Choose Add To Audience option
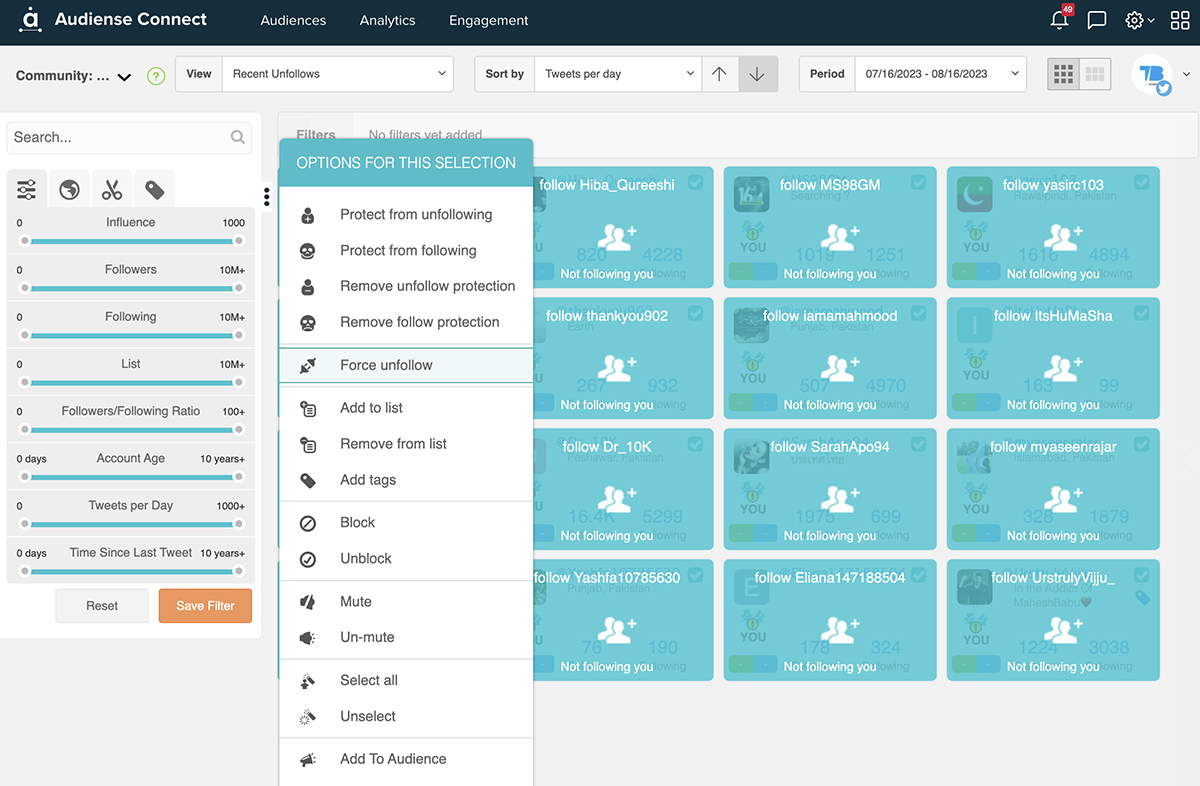This screenshot has height=786, width=1200. tap(406, 759)
